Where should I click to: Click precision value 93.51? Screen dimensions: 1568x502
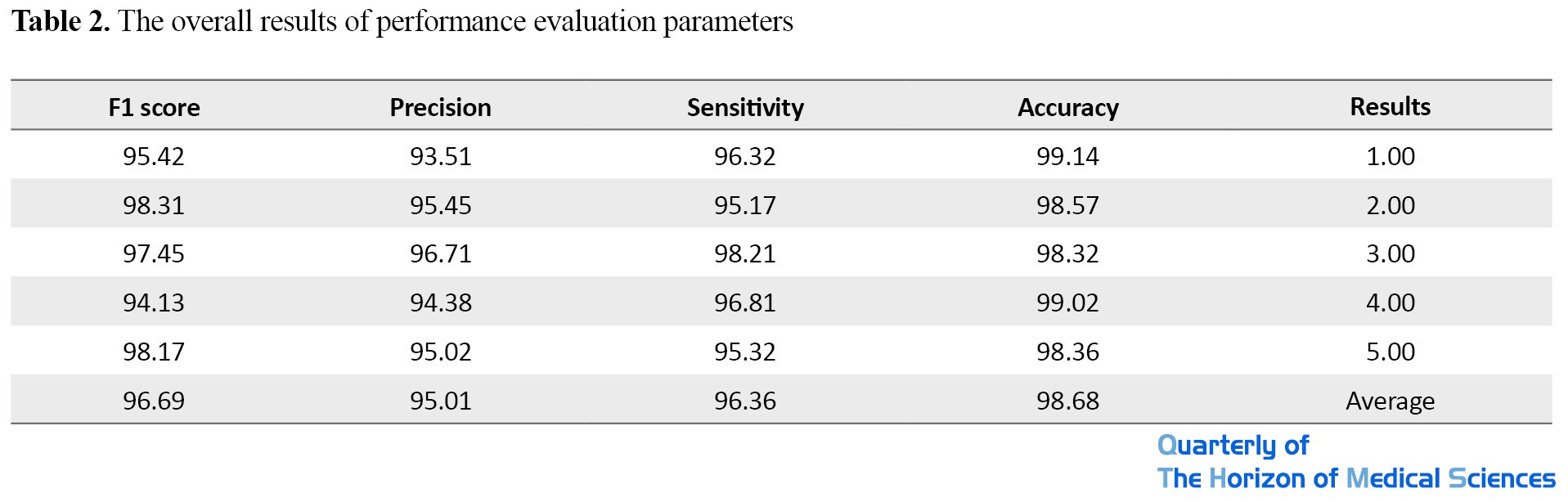440,156
